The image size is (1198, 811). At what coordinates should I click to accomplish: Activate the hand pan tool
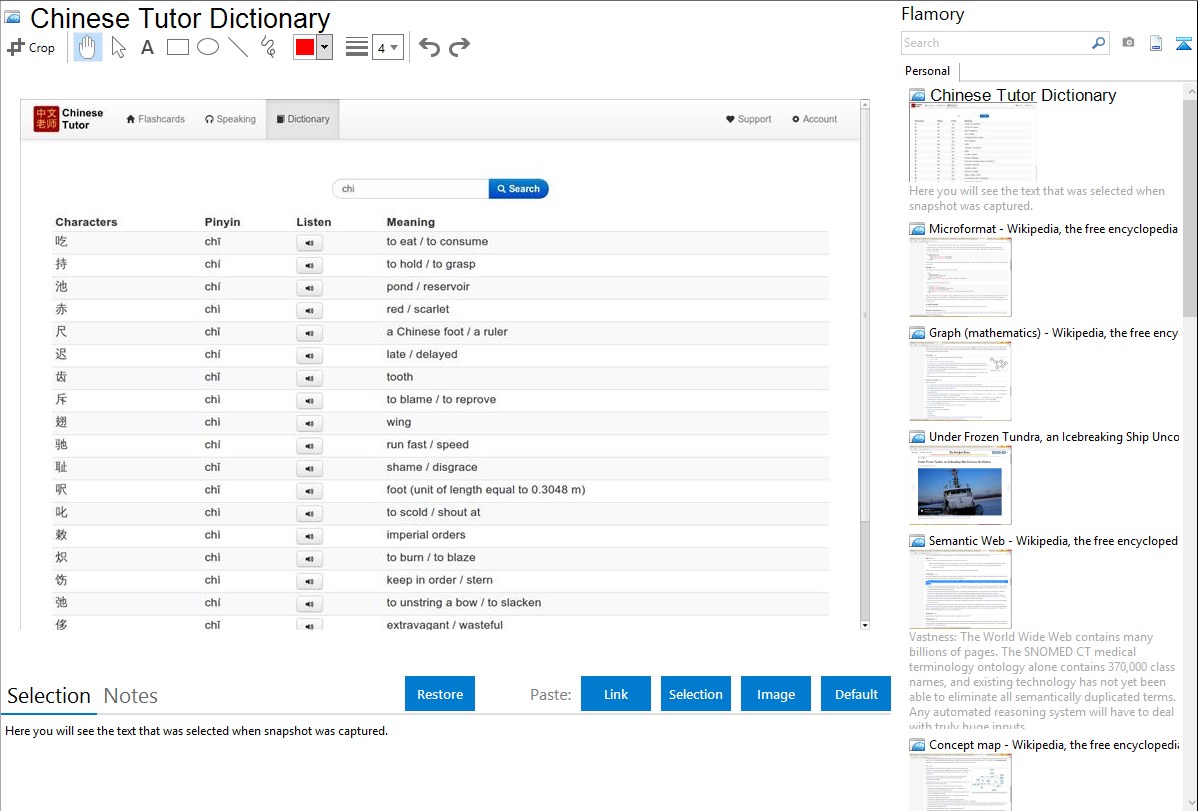click(87, 47)
